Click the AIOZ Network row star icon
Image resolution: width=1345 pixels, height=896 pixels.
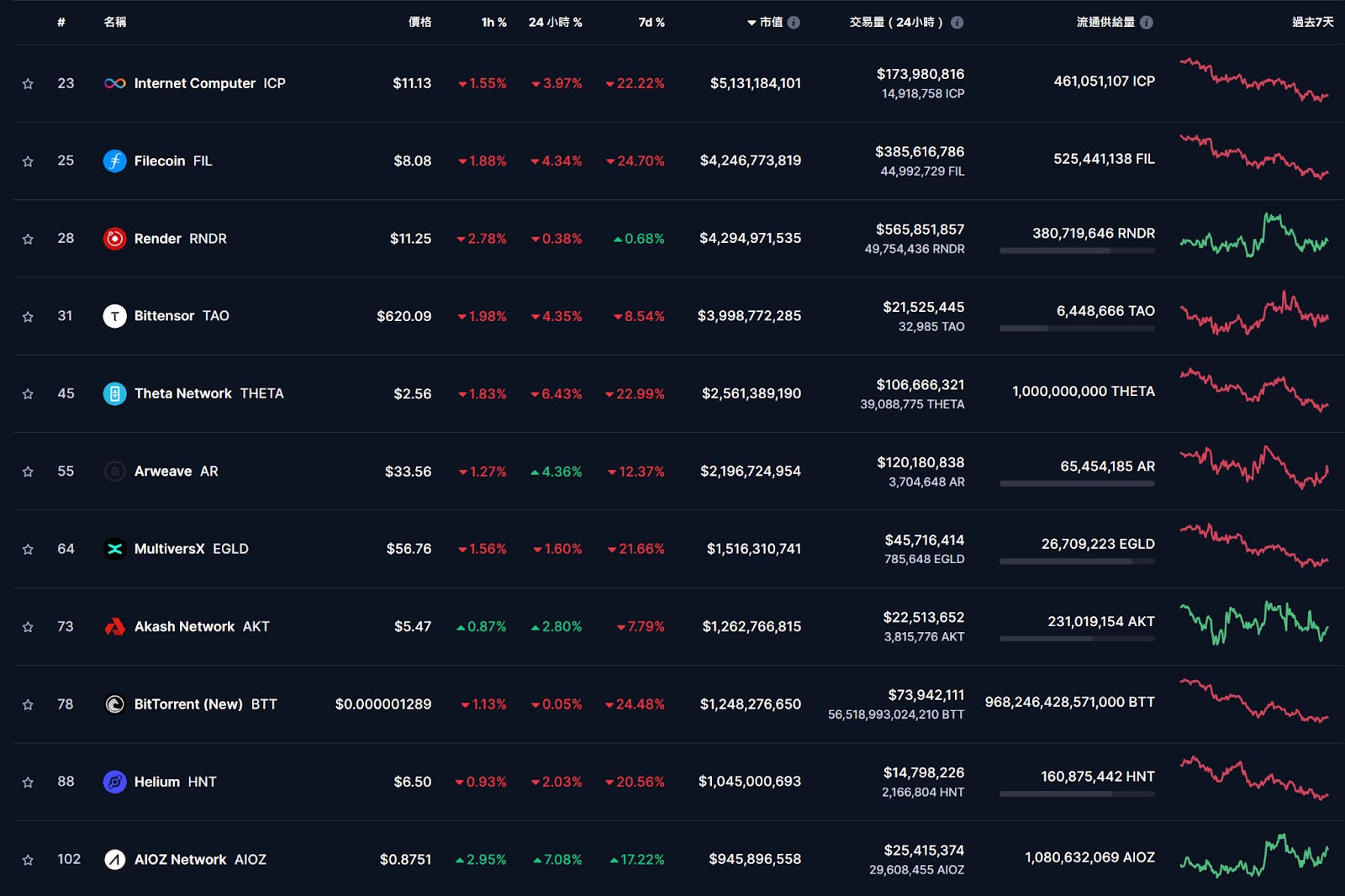click(28, 860)
